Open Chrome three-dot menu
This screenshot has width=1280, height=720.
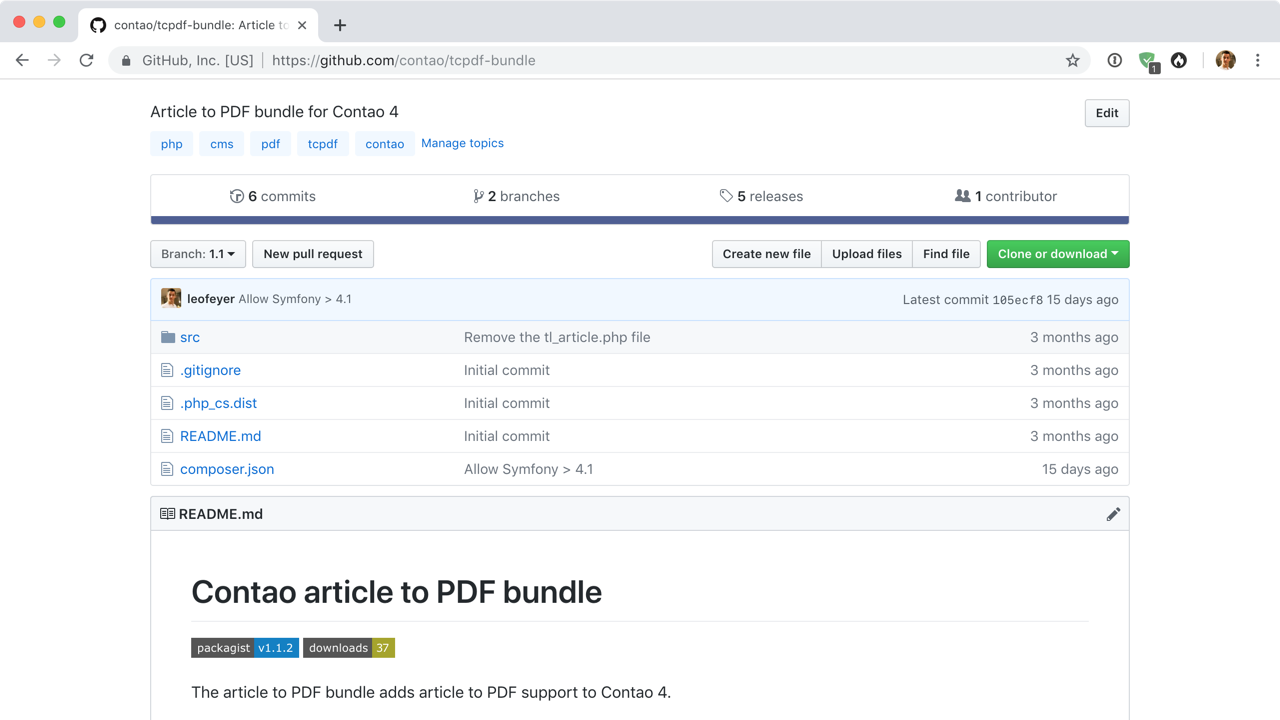tap(1258, 60)
